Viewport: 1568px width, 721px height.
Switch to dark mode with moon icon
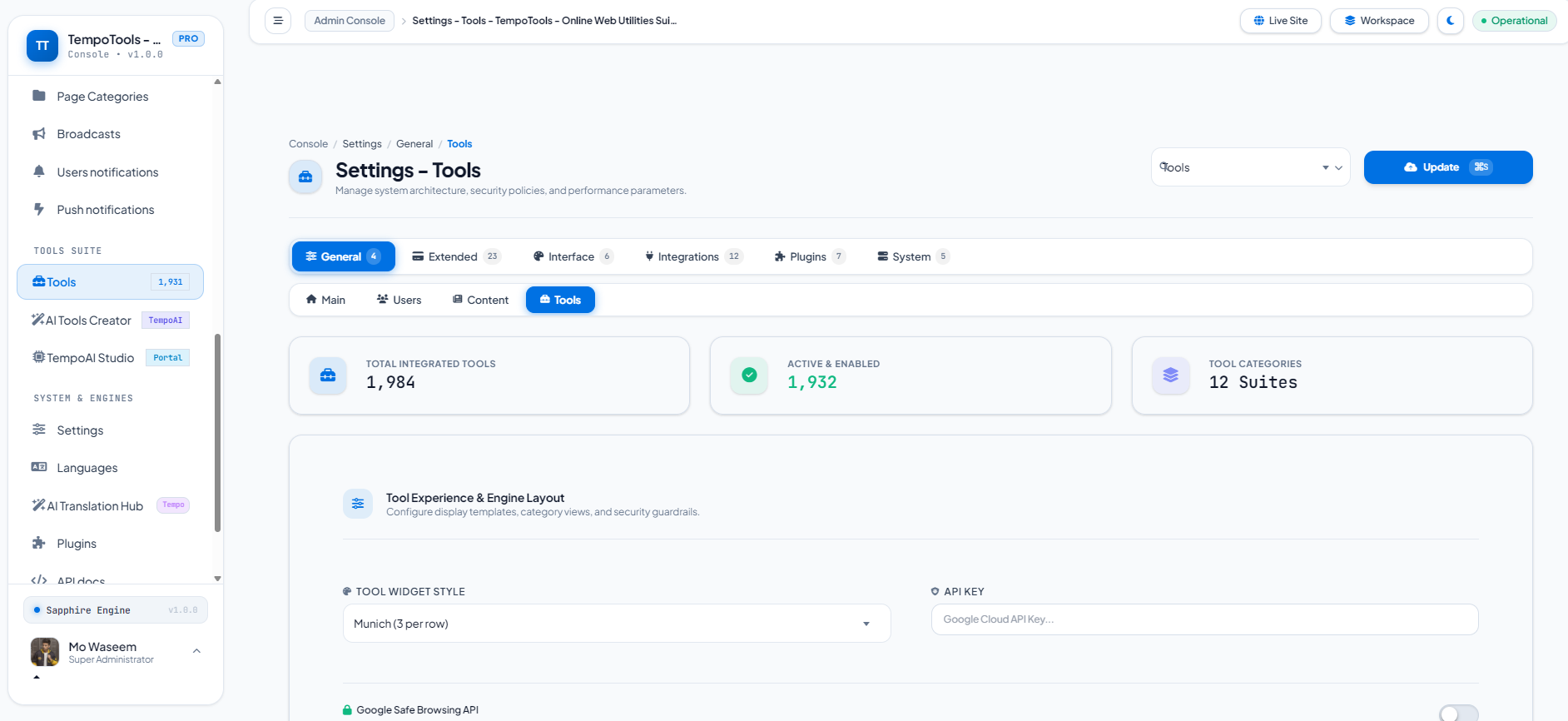tap(1451, 21)
